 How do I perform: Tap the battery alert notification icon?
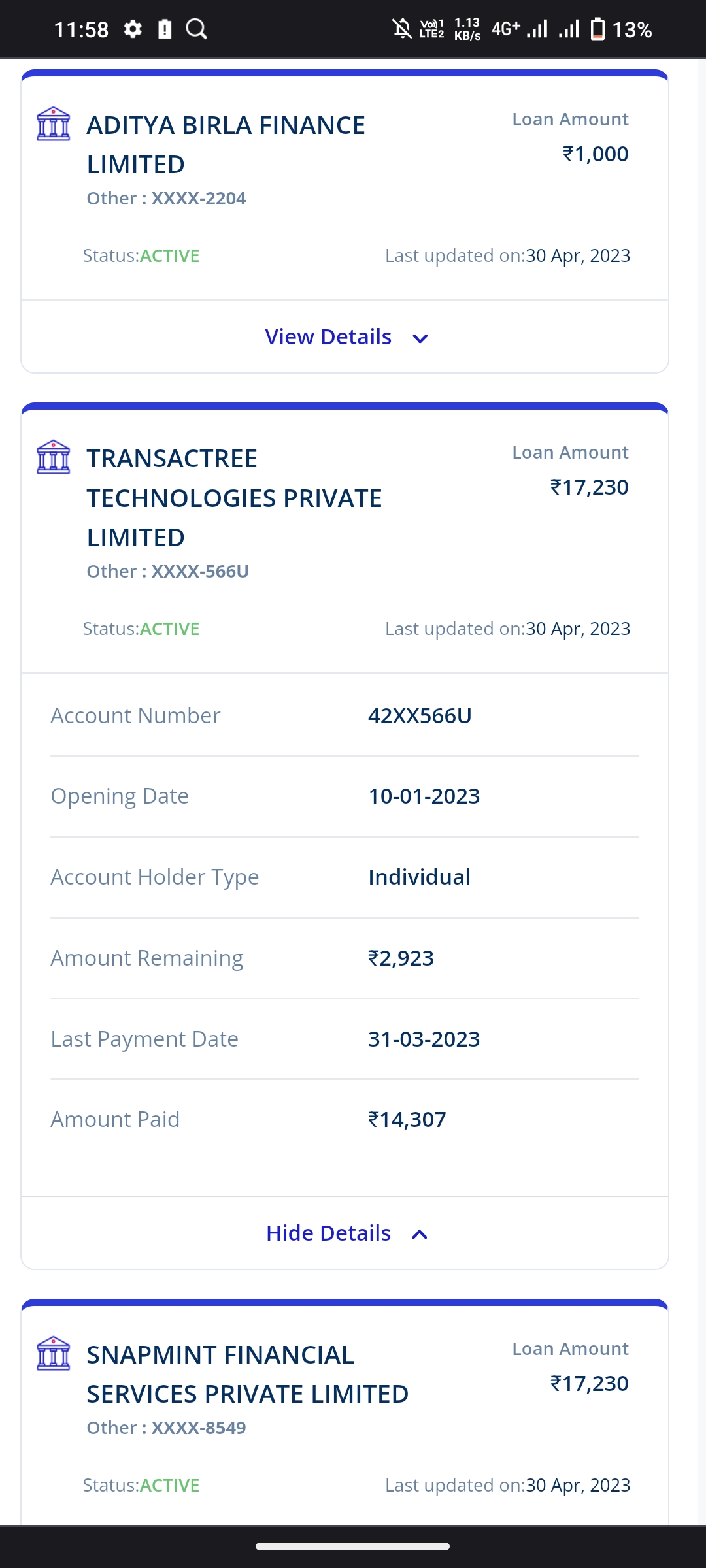(x=165, y=29)
